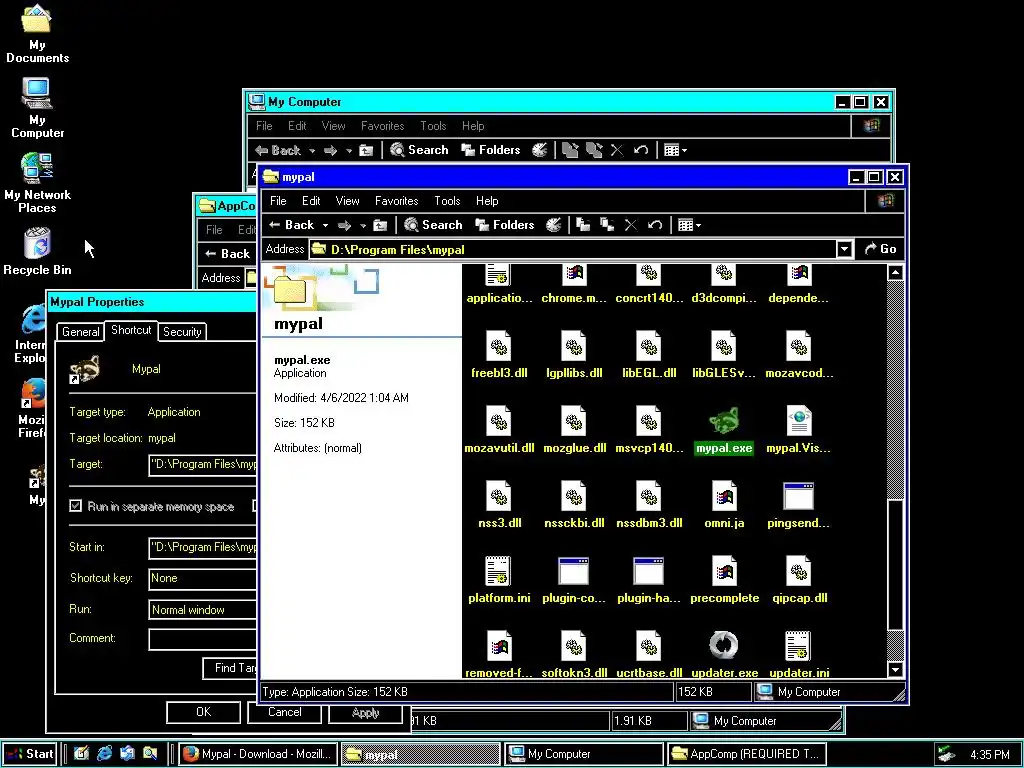Click scroll down arrow in mypal file list
Screen dimensions: 1024x768
[895, 669]
